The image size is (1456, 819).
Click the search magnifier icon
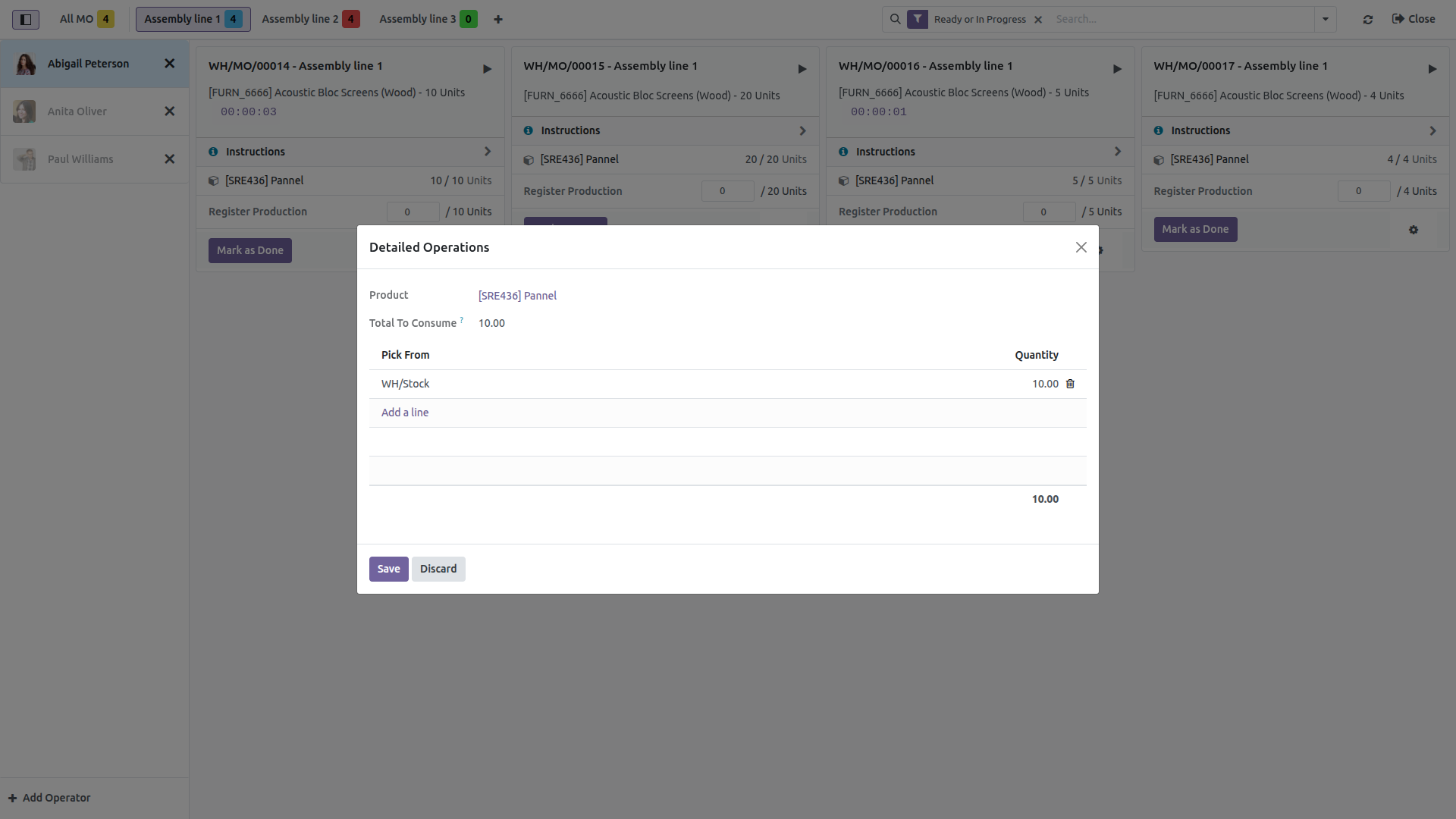point(895,19)
